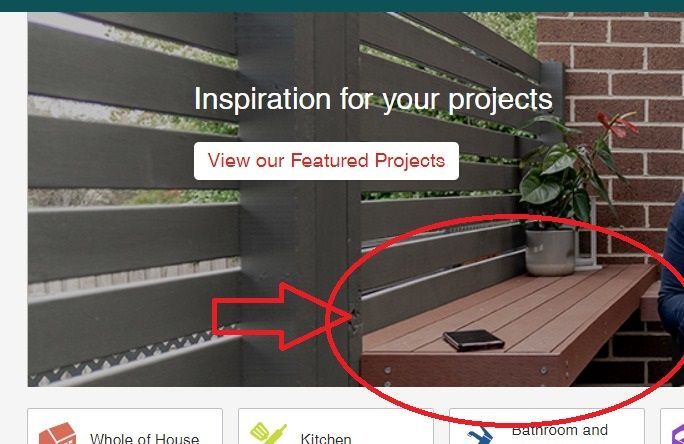
Task: Click the View our Featured Projects button
Action: (326, 161)
